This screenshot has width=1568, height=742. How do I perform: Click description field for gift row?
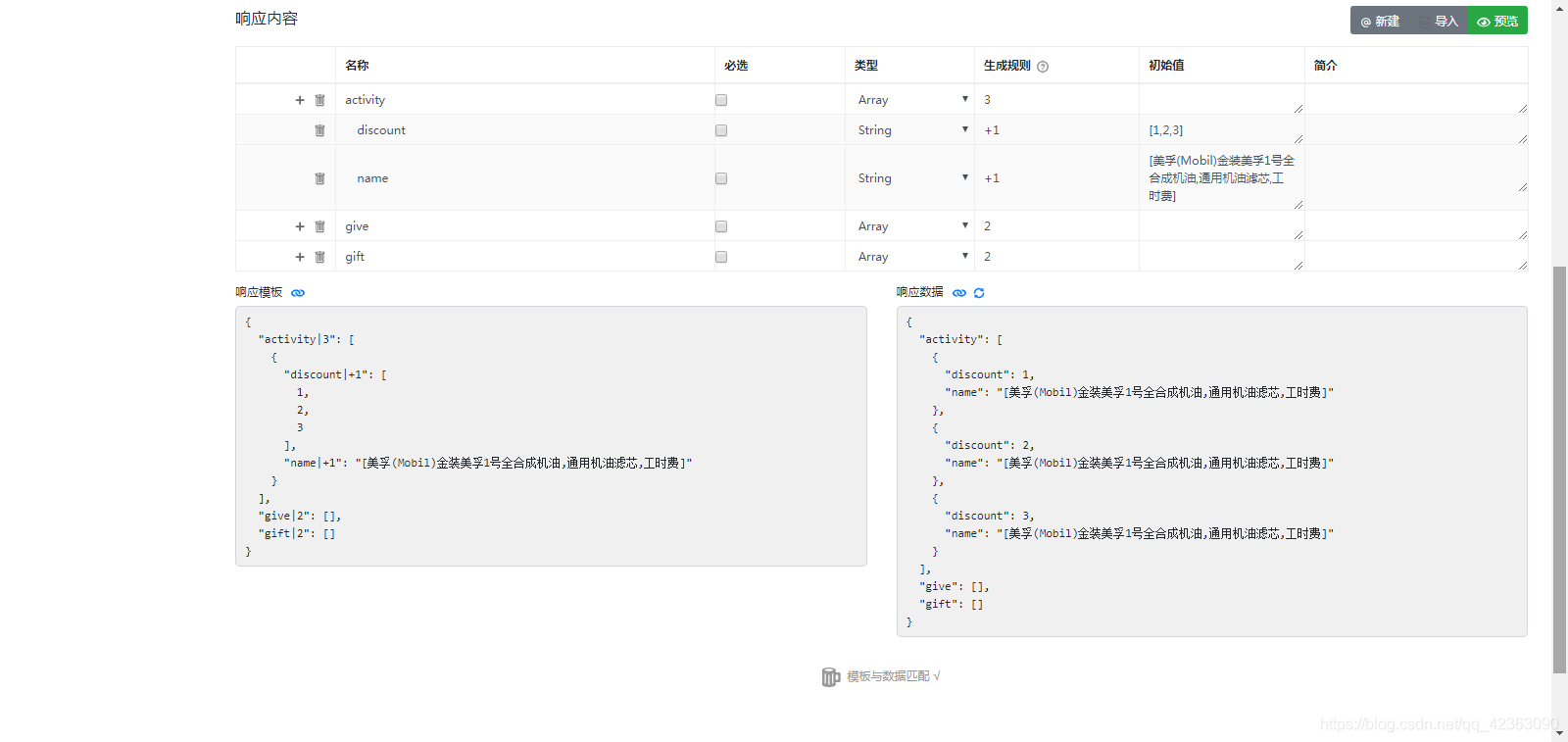[1416, 257]
